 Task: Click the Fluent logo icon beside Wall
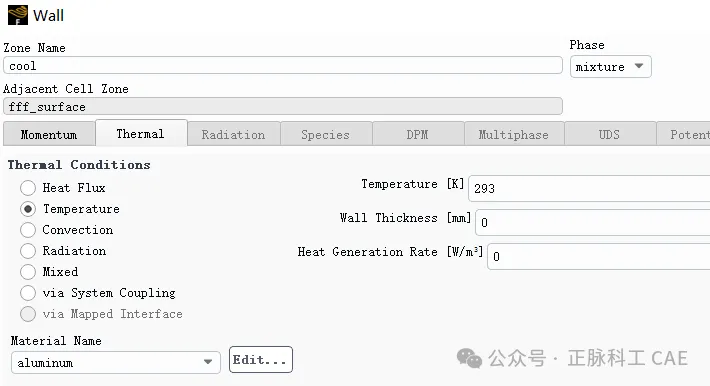point(18,15)
